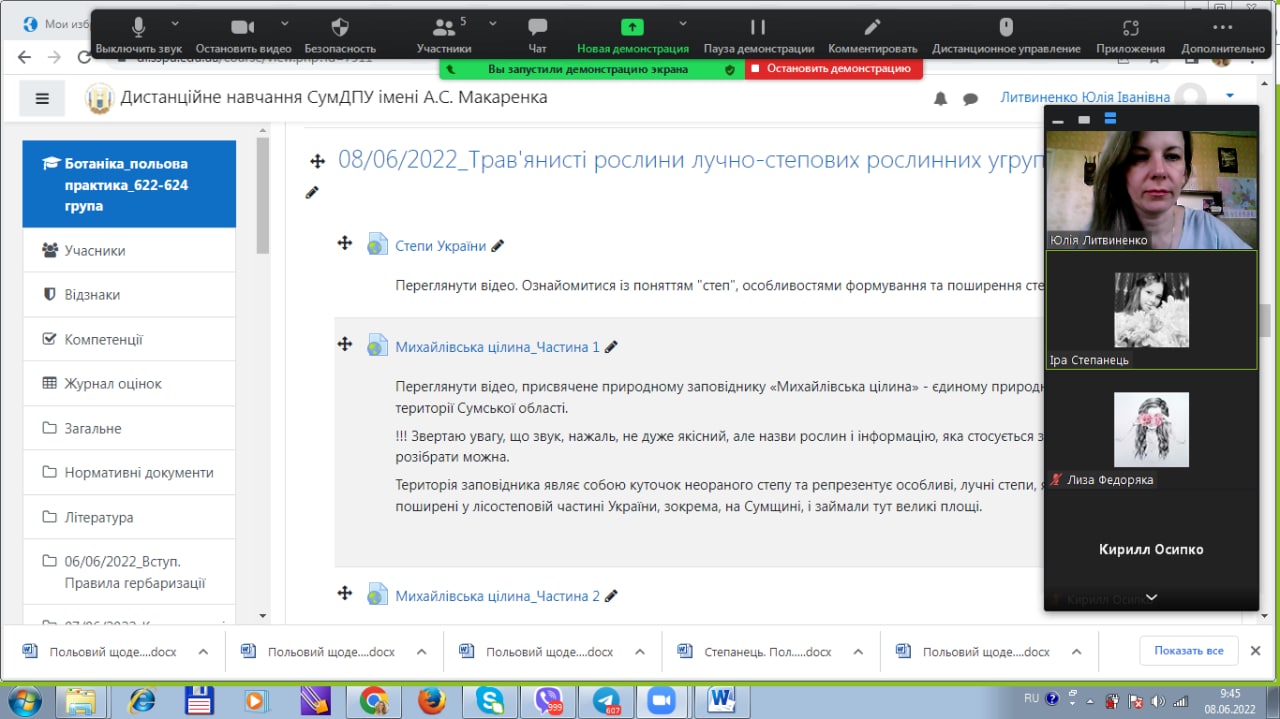
Task: Edit Михайлівська цілина_Частина 2 title pencil
Action: [611, 596]
